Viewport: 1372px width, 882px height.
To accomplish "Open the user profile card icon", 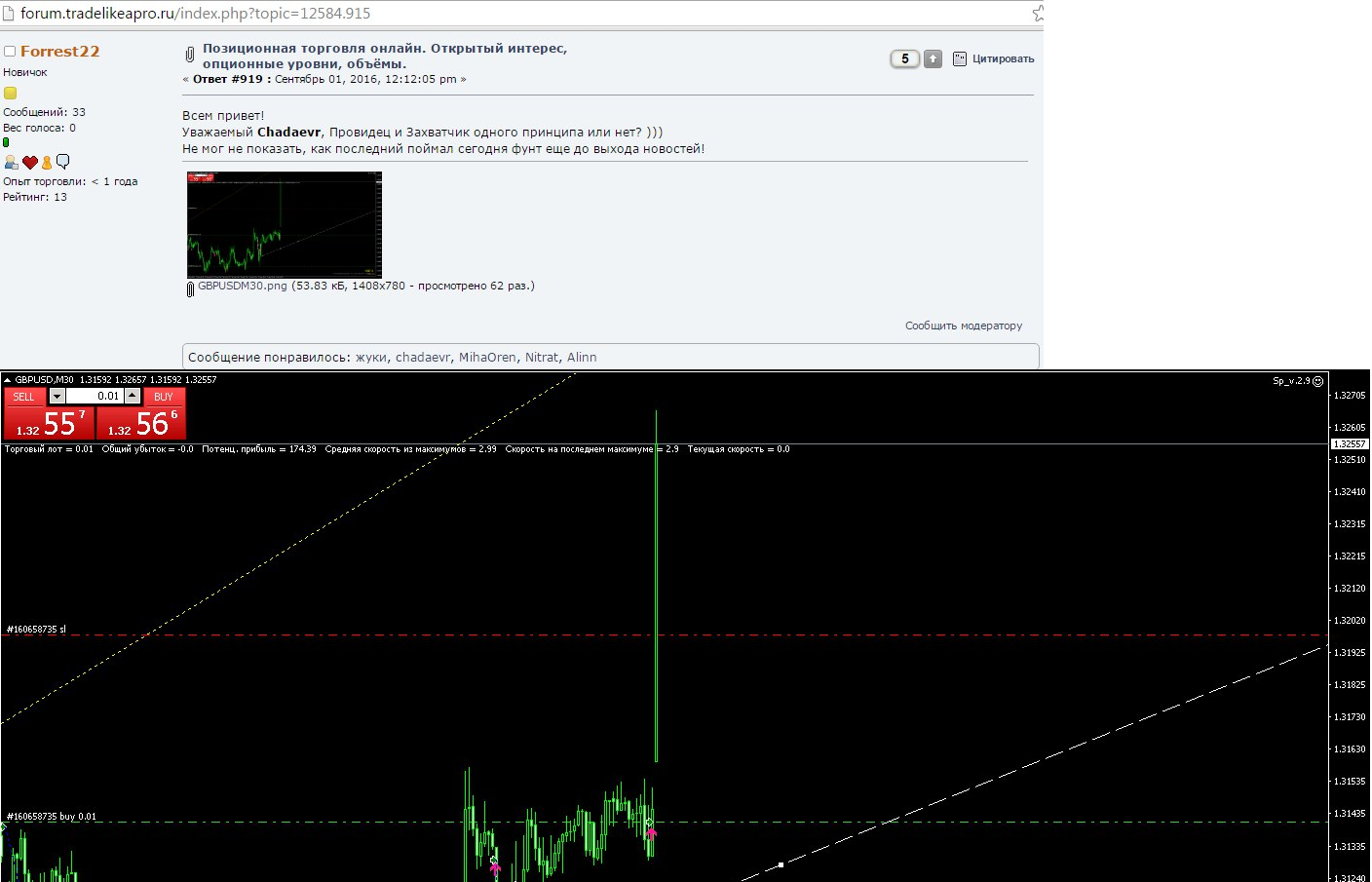I will coord(11,162).
